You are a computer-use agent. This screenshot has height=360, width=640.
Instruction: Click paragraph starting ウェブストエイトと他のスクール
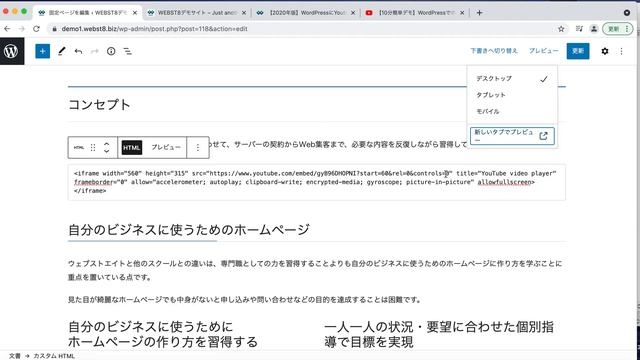[315, 270]
